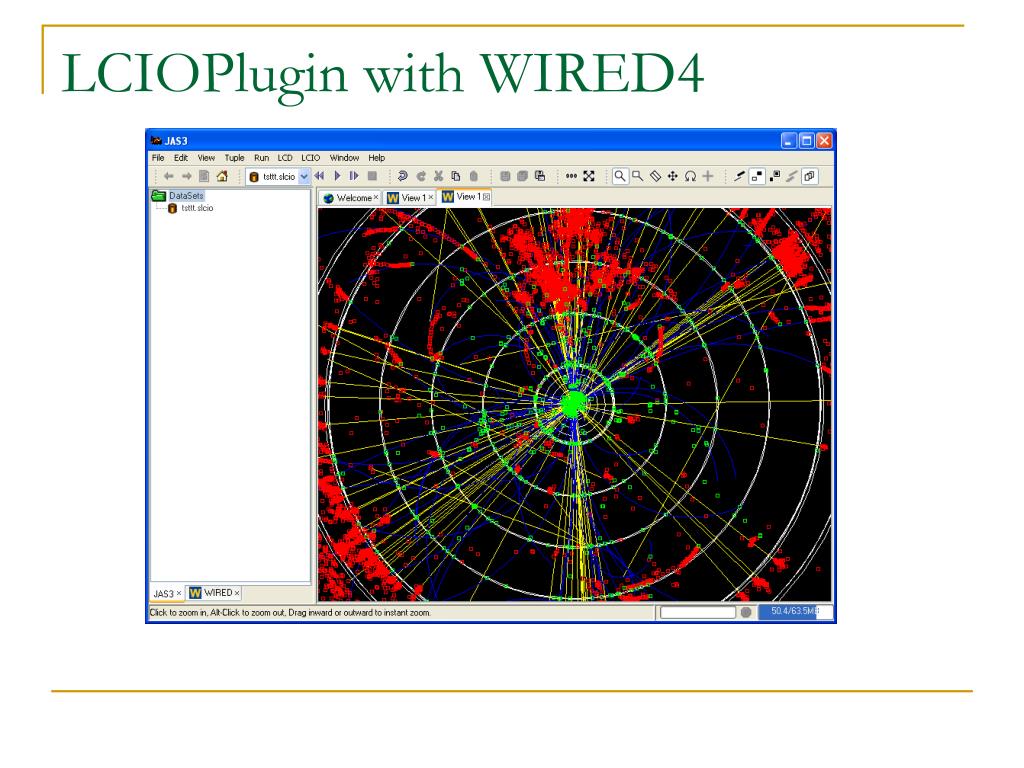
Task: Select the active zoom magnifier tool
Action: pyautogui.click(x=620, y=176)
